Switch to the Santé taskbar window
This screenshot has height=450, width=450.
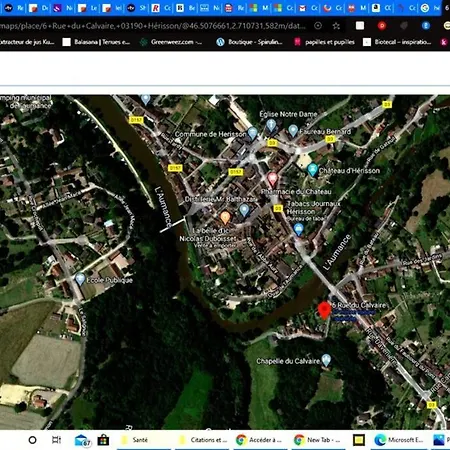click(x=135, y=440)
